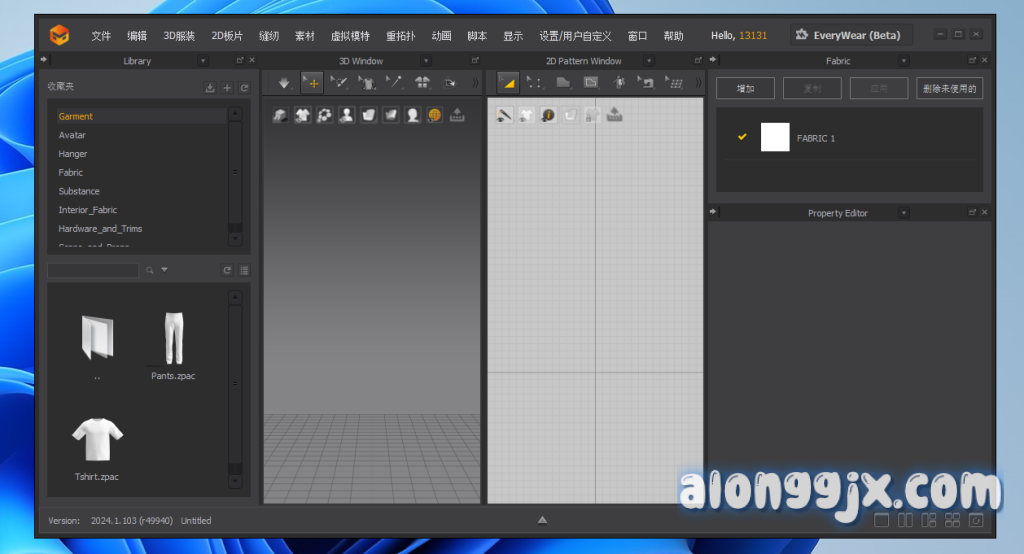
Task: Toggle the yellow checkmark beside FABRIC 1
Action: (742, 137)
